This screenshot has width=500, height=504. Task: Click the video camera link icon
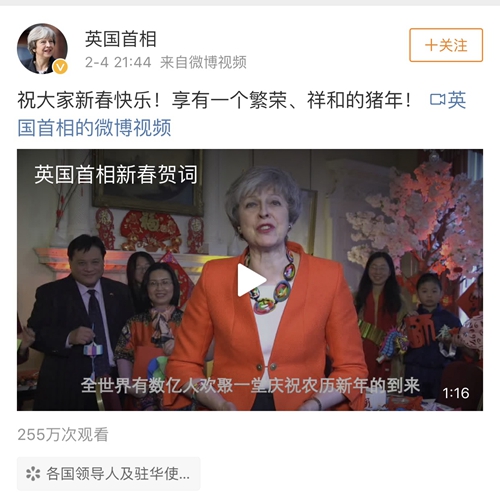pos(437,99)
